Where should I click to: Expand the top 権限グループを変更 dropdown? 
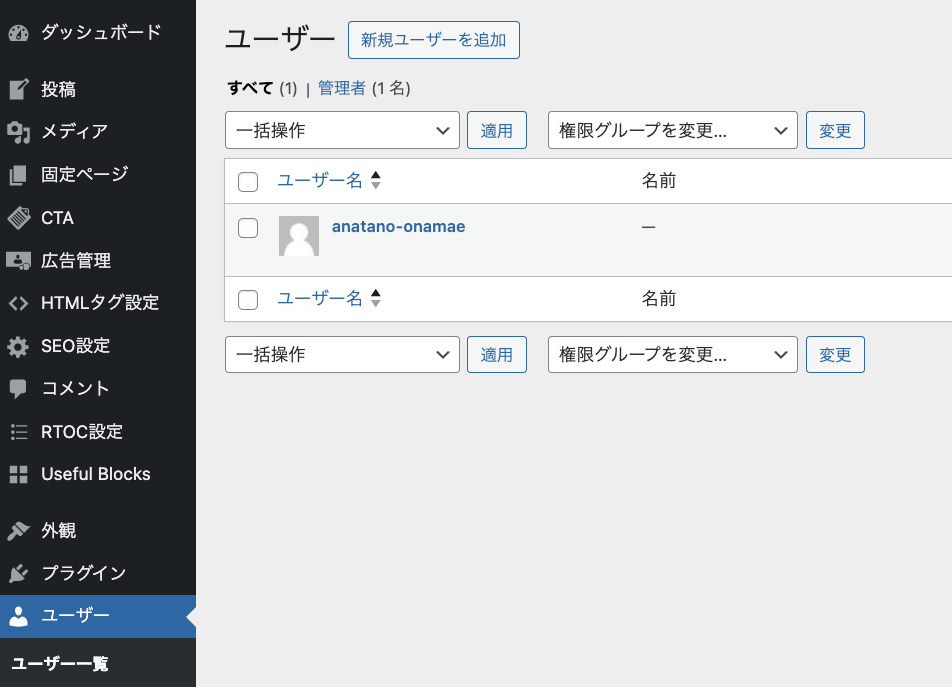(x=672, y=130)
